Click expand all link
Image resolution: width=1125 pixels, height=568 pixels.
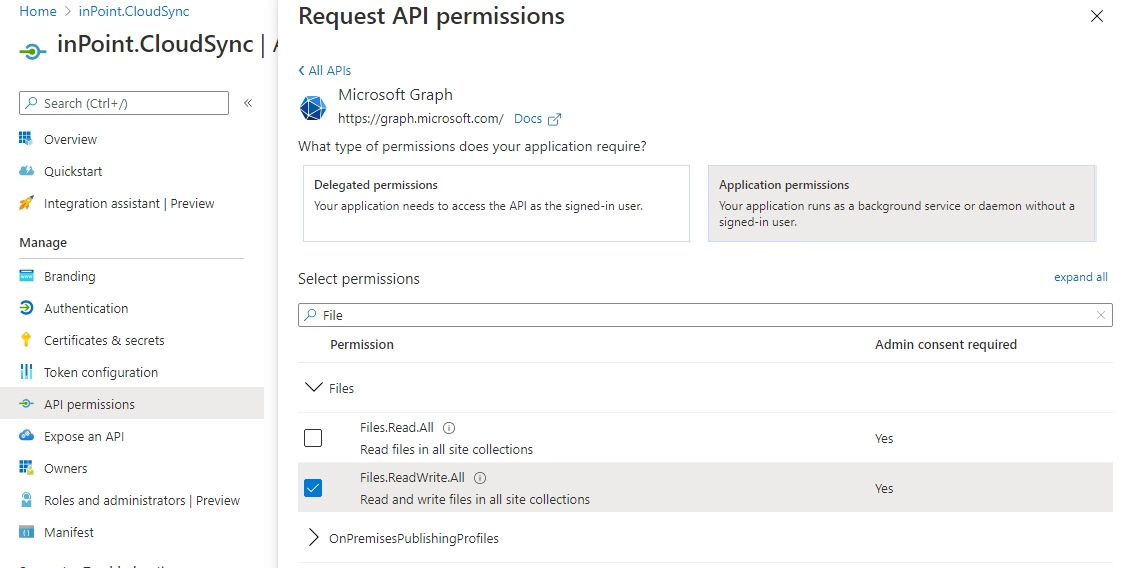click(1081, 277)
